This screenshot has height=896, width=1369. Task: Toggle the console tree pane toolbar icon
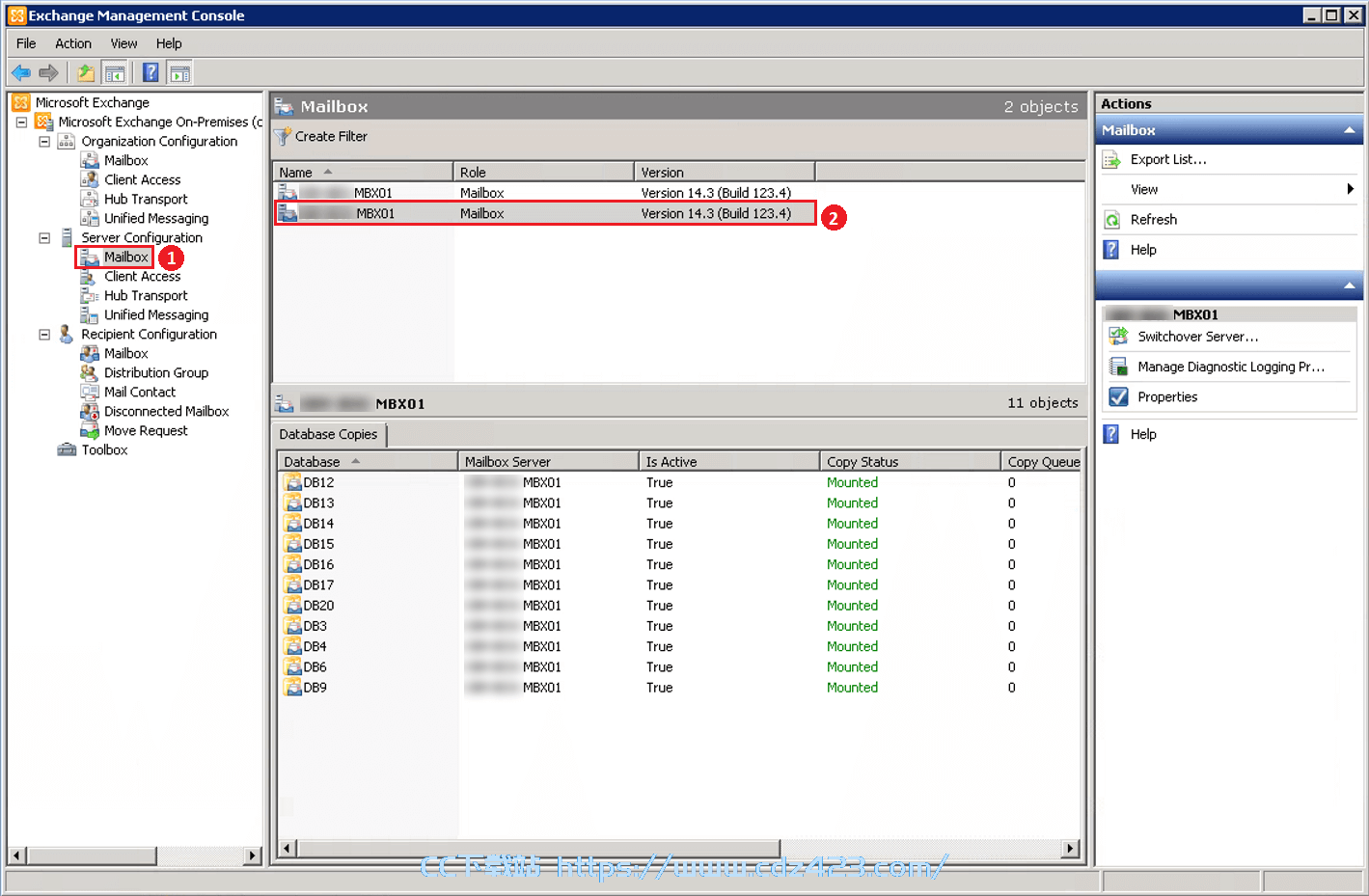[115, 72]
